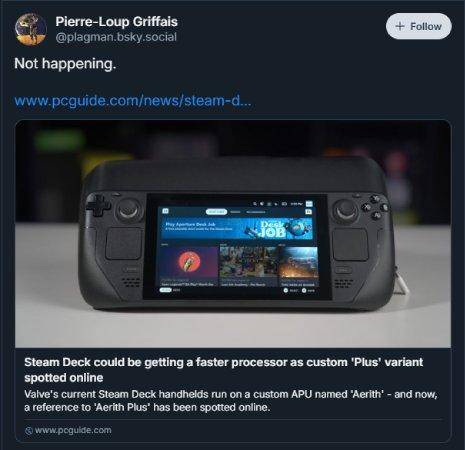Click the left thumbstick on the Steam Deck

tap(128, 210)
